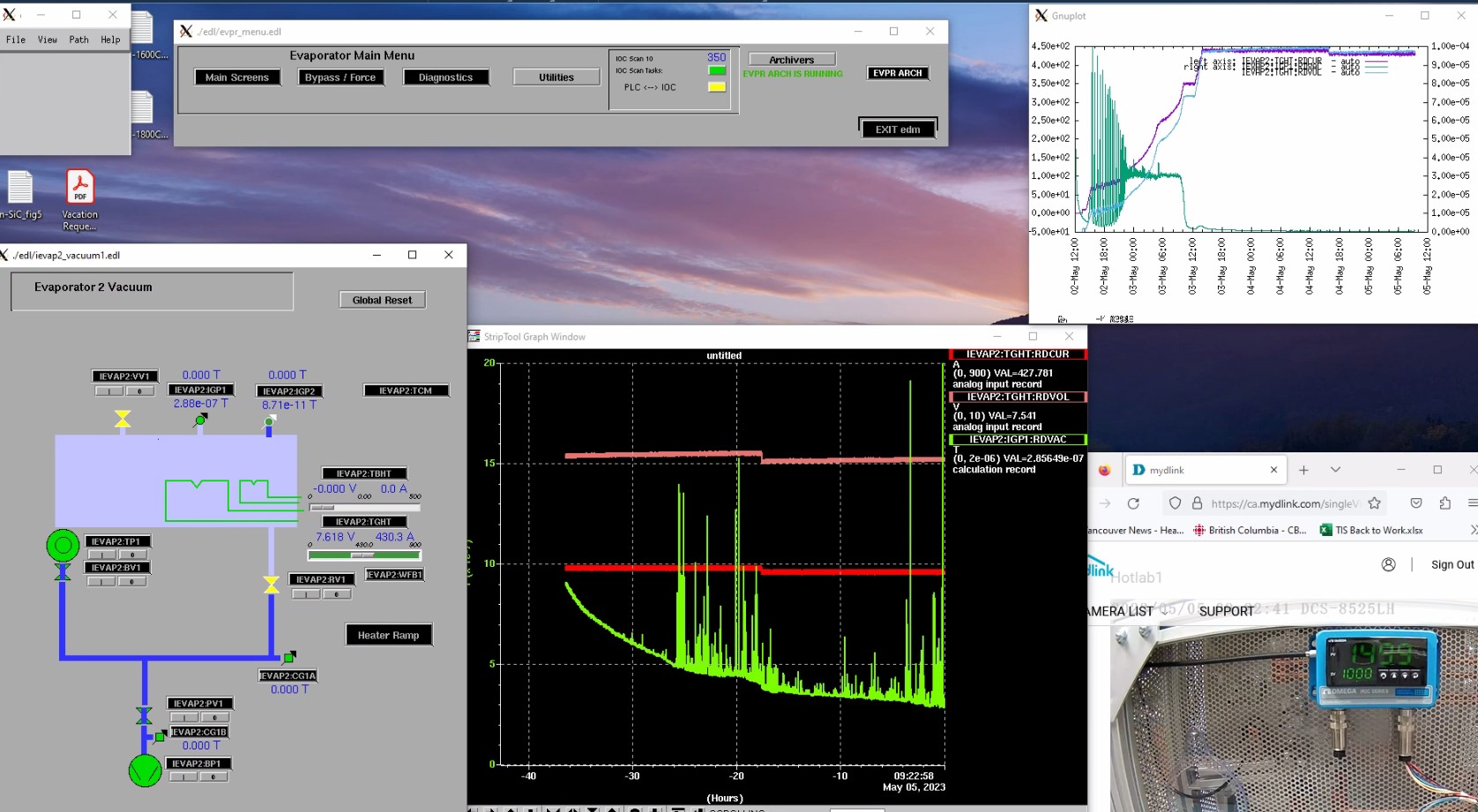Image resolution: width=1478 pixels, height=812 pixels.
Task: Click IEVAP2:BP1 right control button
Action: [x=213, y=777]
